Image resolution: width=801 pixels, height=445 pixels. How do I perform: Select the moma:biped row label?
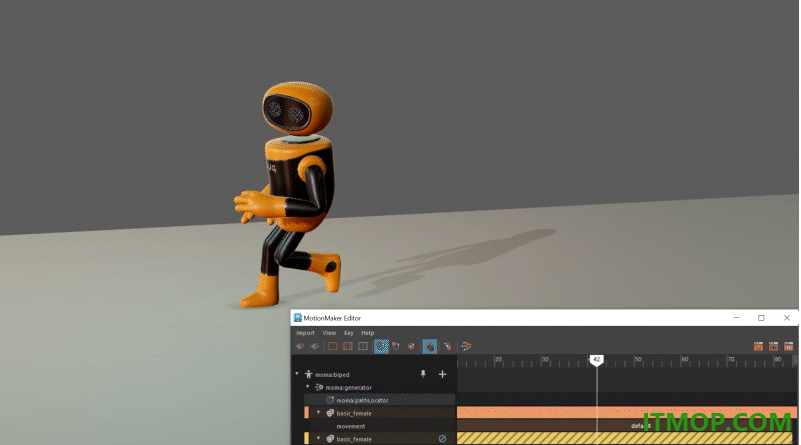pyautogui.click(x=332, y=374)
